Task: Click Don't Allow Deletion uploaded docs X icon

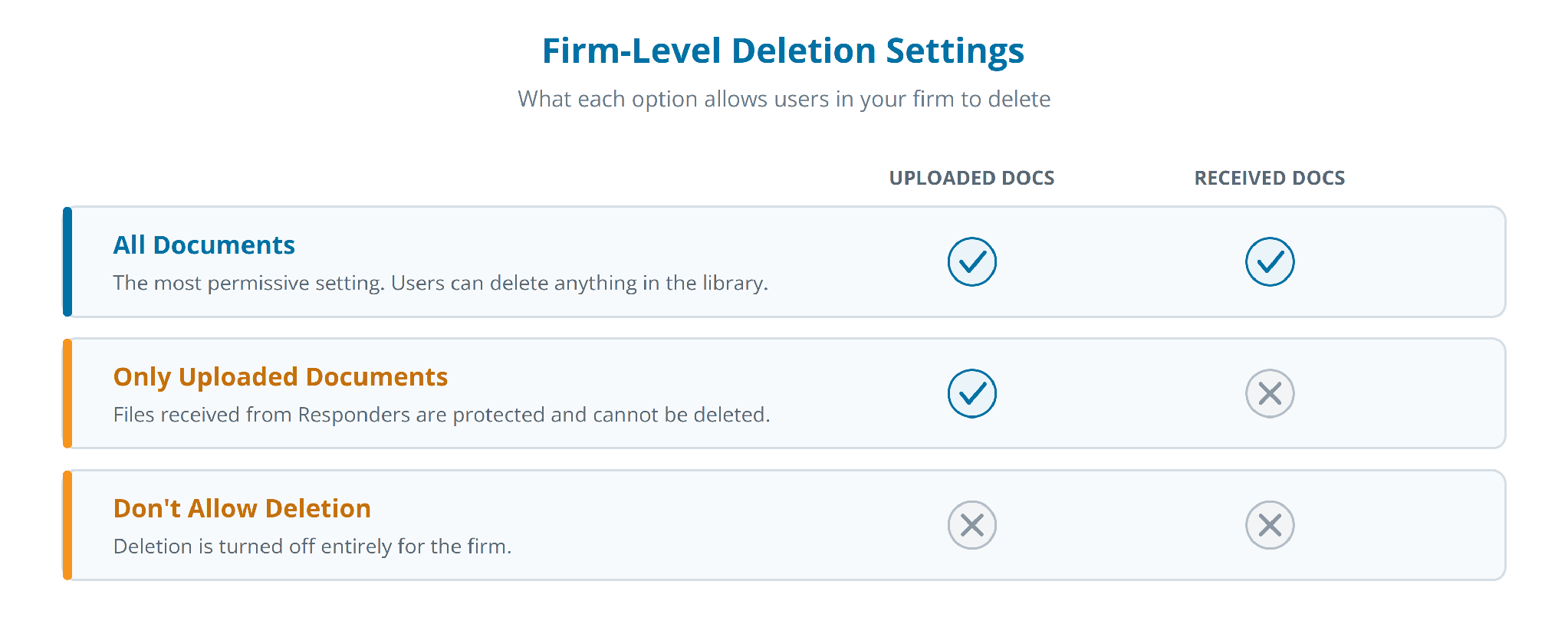Action: (x=971, y=525)
